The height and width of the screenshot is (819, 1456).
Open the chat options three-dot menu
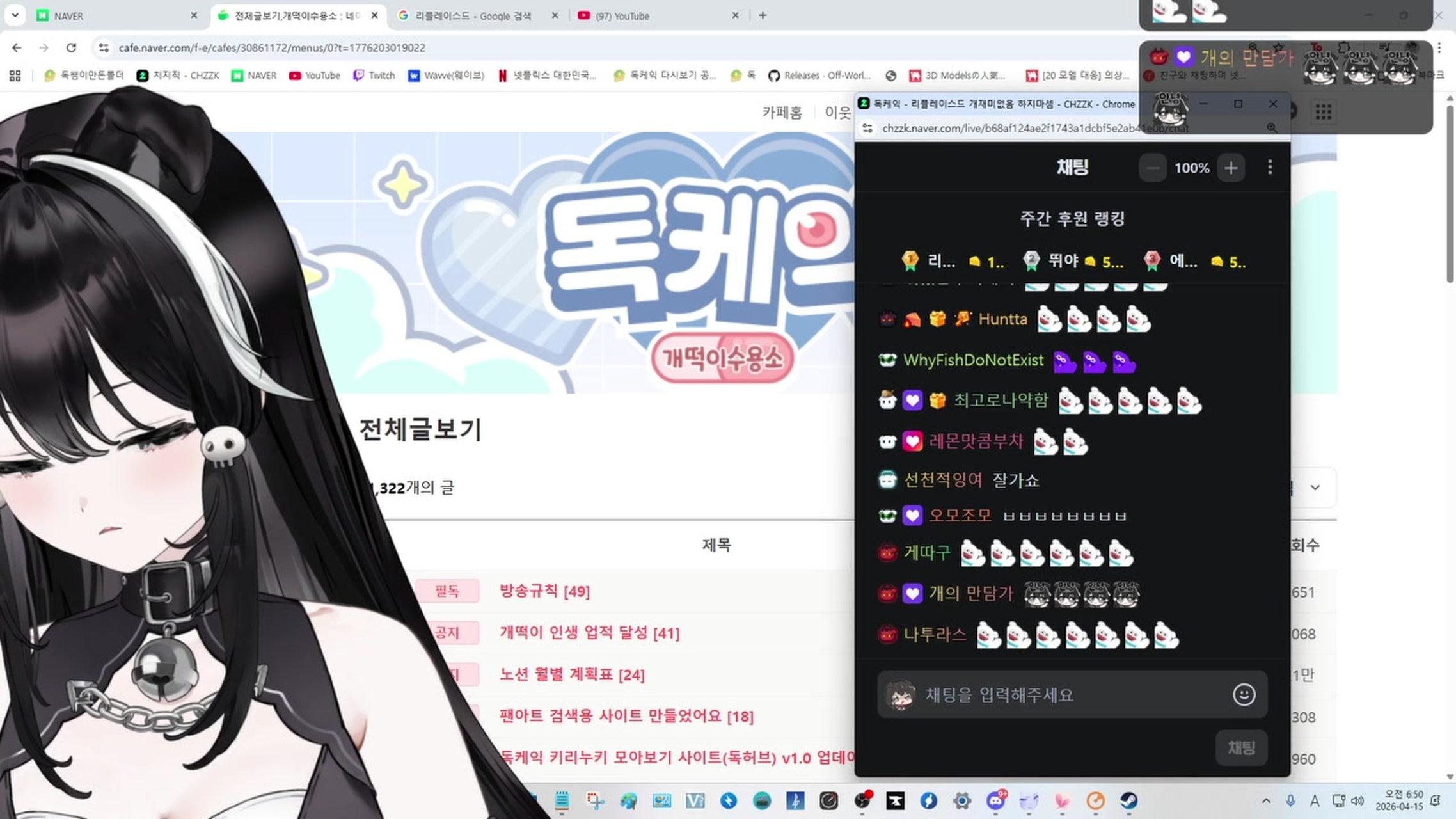pos(1270,168)
